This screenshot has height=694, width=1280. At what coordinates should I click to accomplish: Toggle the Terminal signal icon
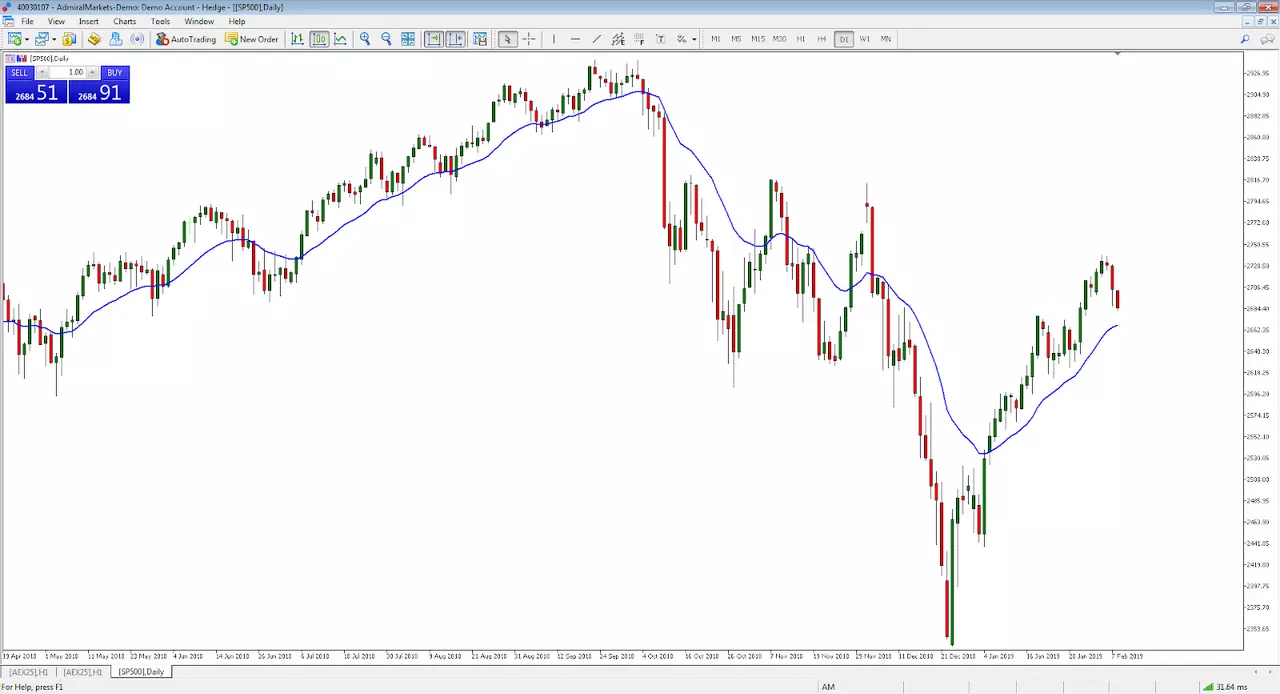coord(137,39)
